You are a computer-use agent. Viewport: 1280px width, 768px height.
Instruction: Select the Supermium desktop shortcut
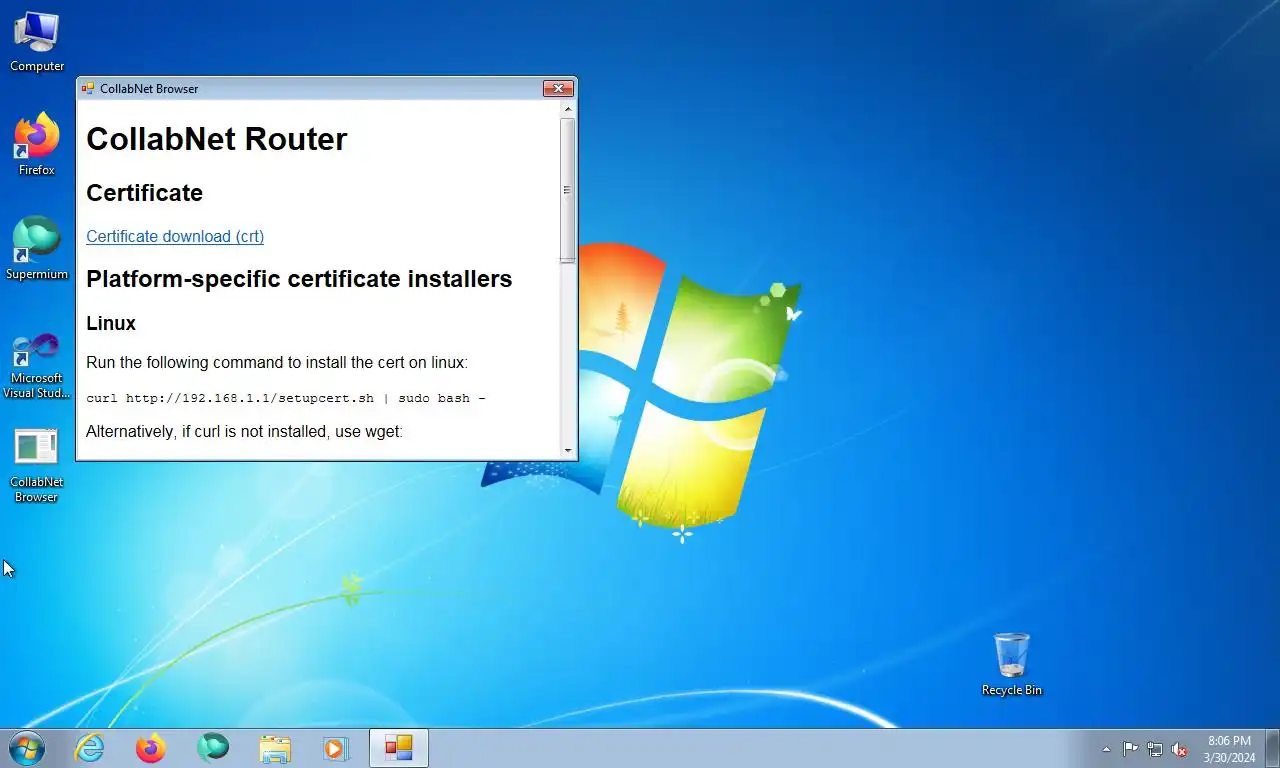point(37,249)
